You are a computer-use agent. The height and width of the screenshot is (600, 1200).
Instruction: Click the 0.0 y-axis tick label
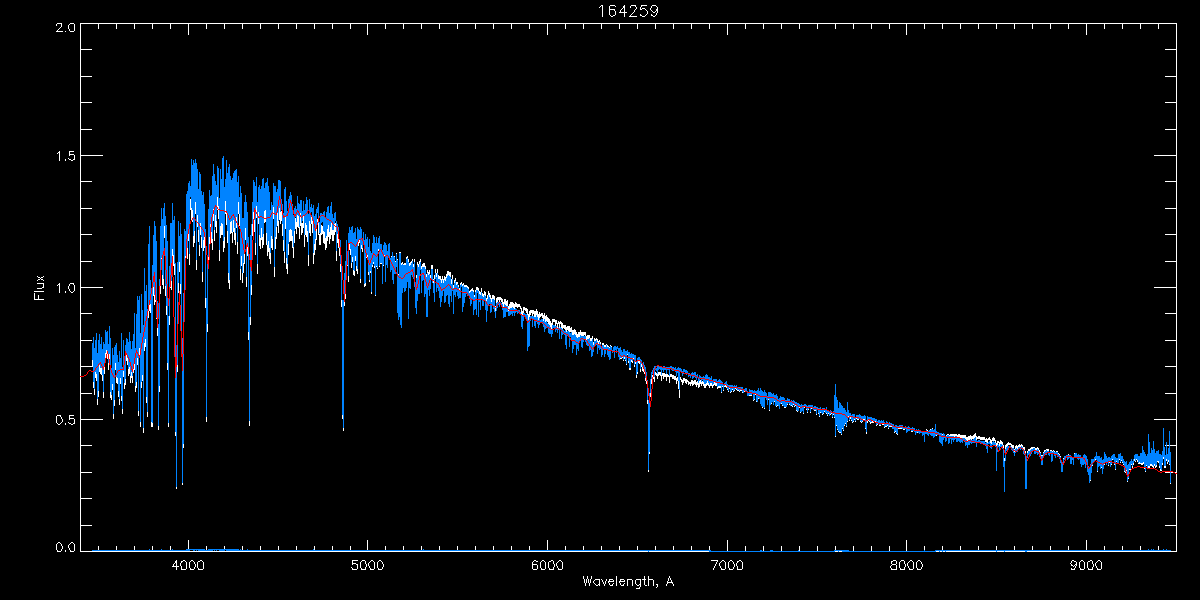pos(66,548)
